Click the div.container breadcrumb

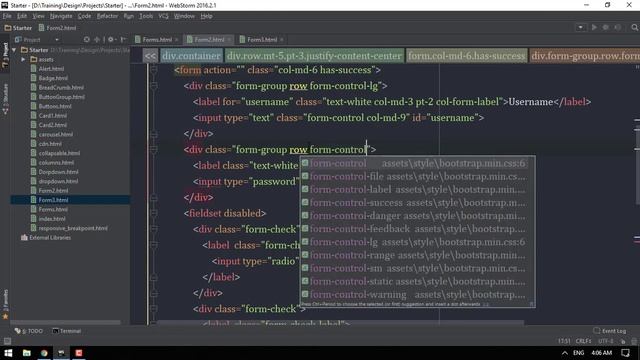[x=191, y=56]
